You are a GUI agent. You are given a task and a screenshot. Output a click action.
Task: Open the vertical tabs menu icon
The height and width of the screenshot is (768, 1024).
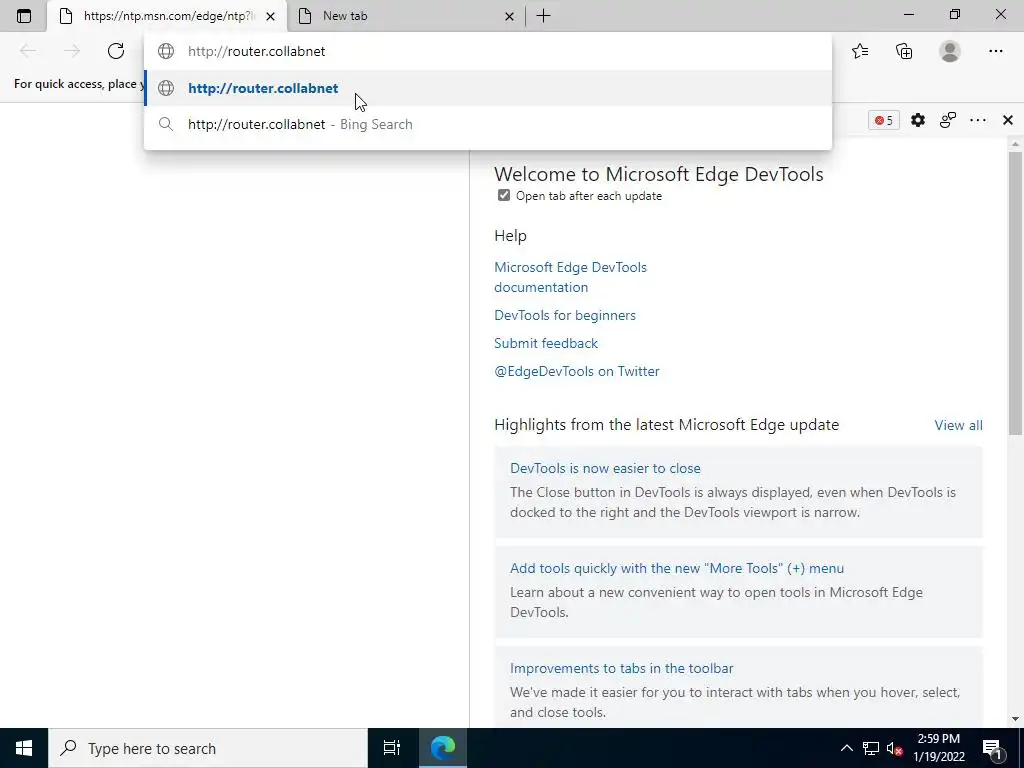coord(24,16)
